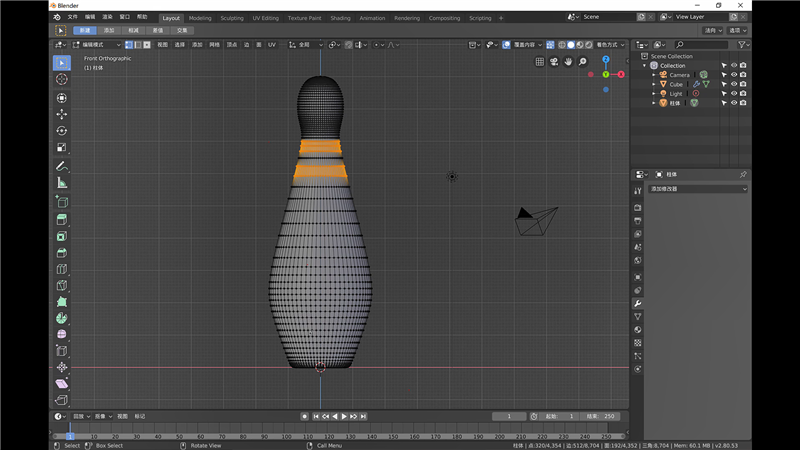The image size is (800, 450).
Task: Hide the Light object in outliner
Action: tap(734, 93)
